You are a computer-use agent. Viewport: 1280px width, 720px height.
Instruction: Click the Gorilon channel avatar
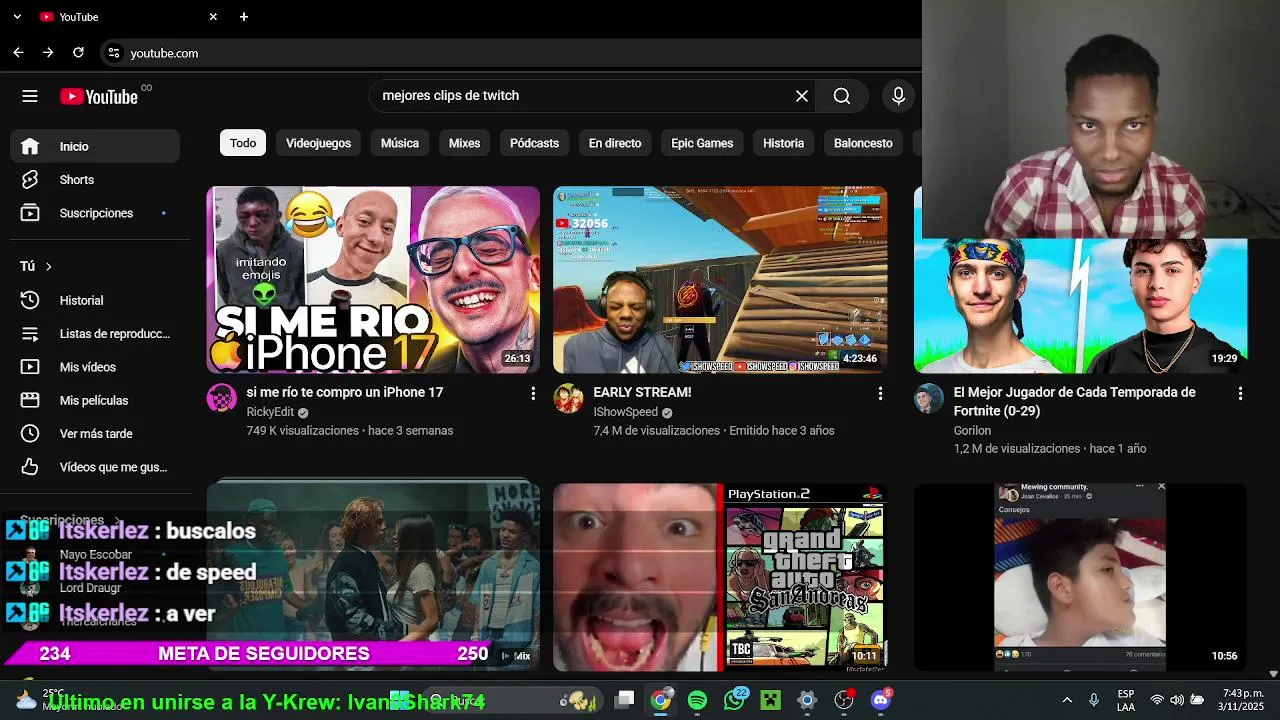929,398
